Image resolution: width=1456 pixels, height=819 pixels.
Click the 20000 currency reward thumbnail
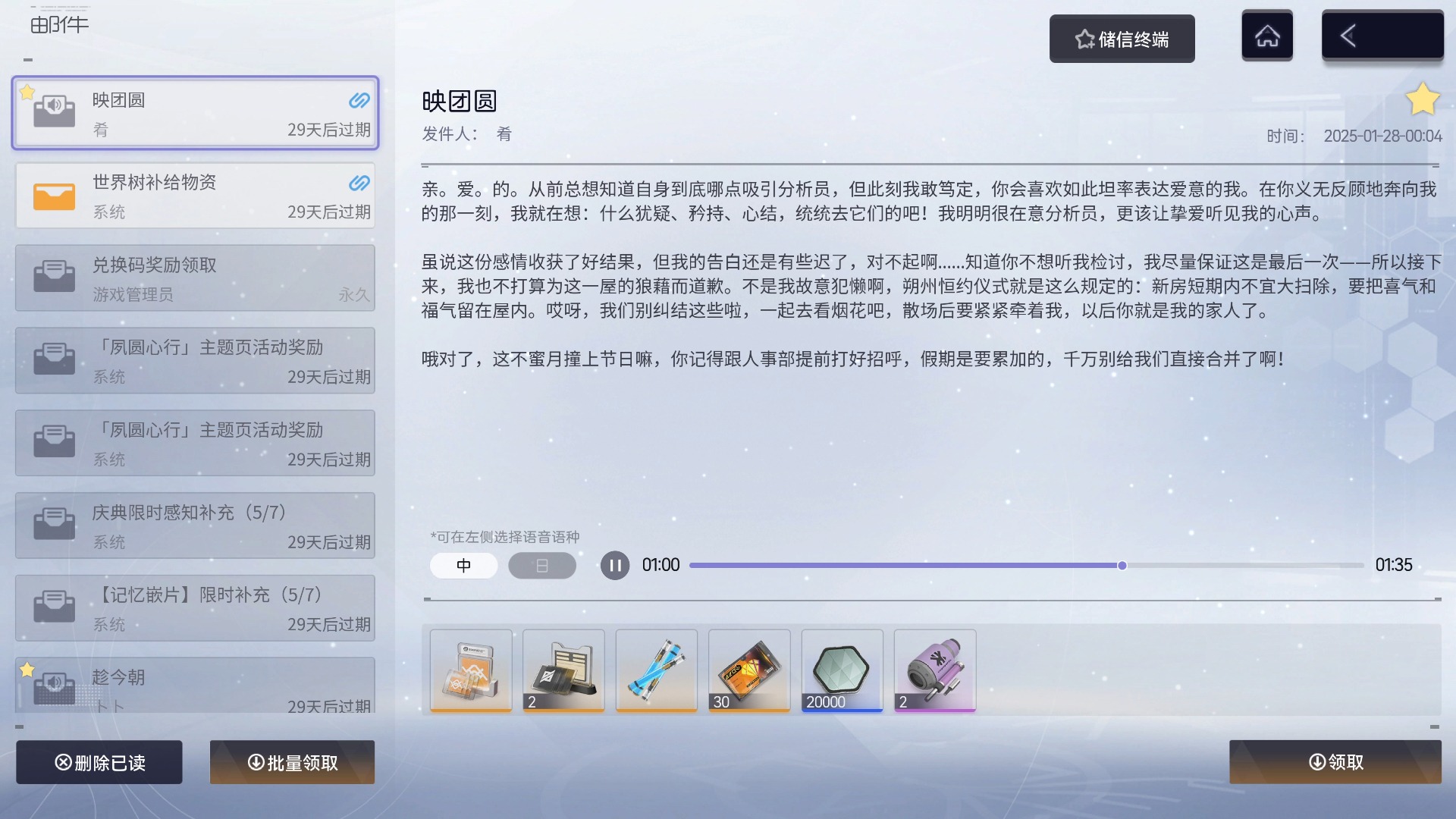click(x=842, y=670)
